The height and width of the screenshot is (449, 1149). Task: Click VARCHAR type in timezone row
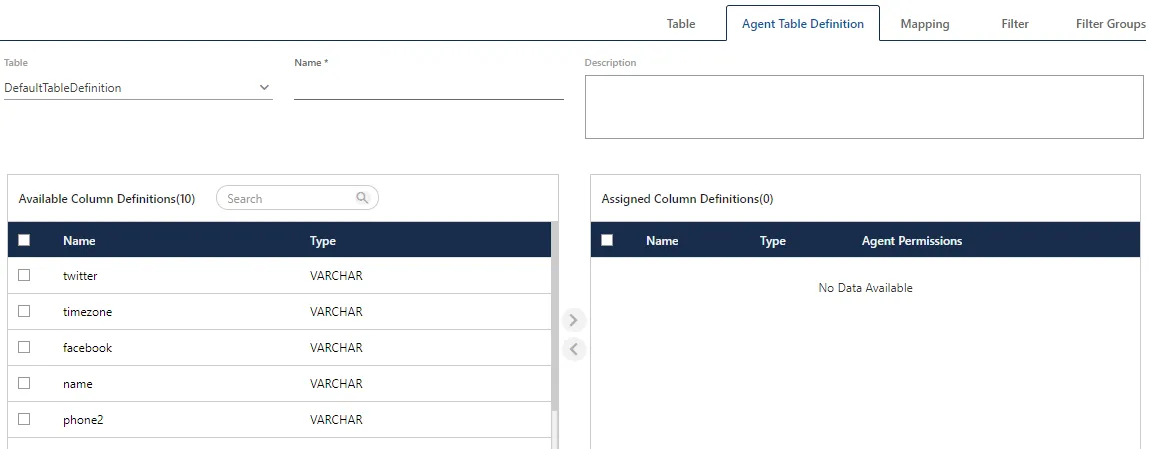tap(336, 311)
